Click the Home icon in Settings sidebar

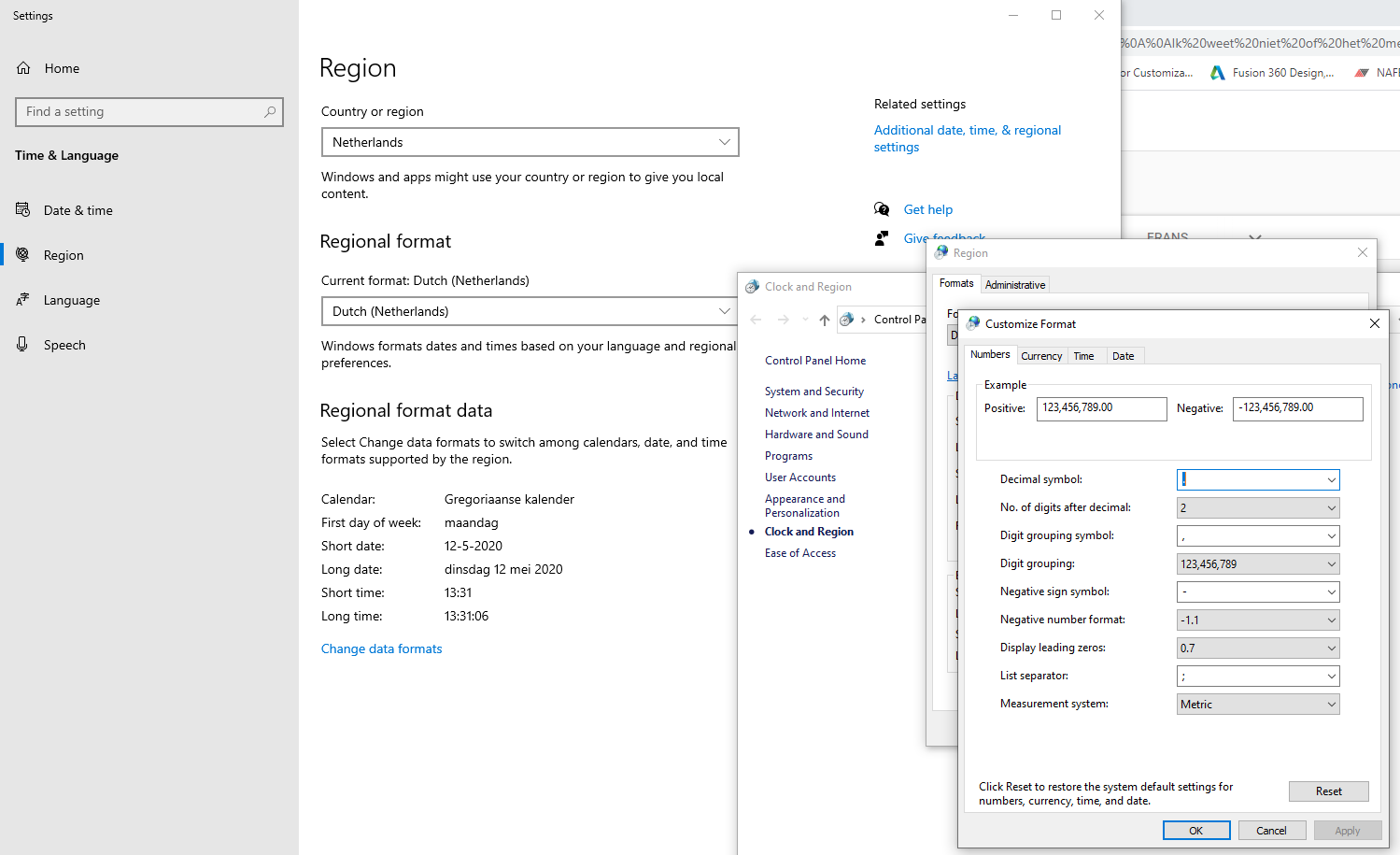[x=24, y=68]
